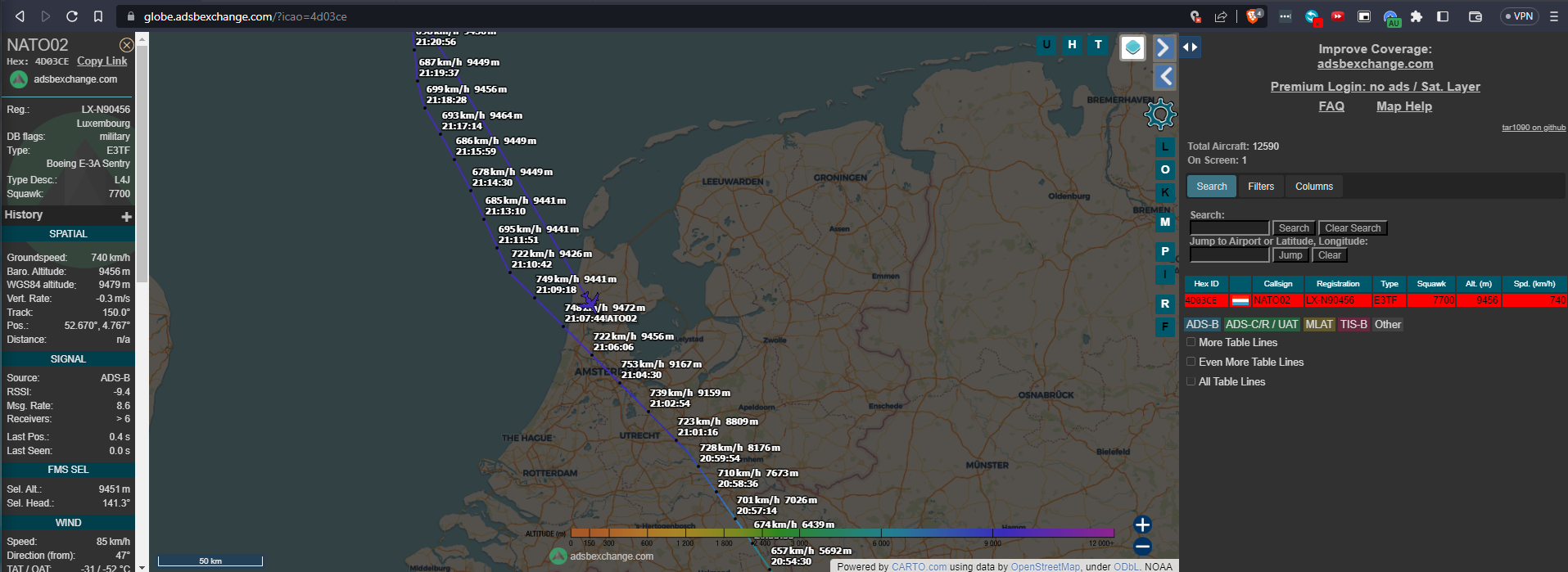Focus the Jump to Airport field
This screenshot has height=572, width=1568.
click(1229, 255)
